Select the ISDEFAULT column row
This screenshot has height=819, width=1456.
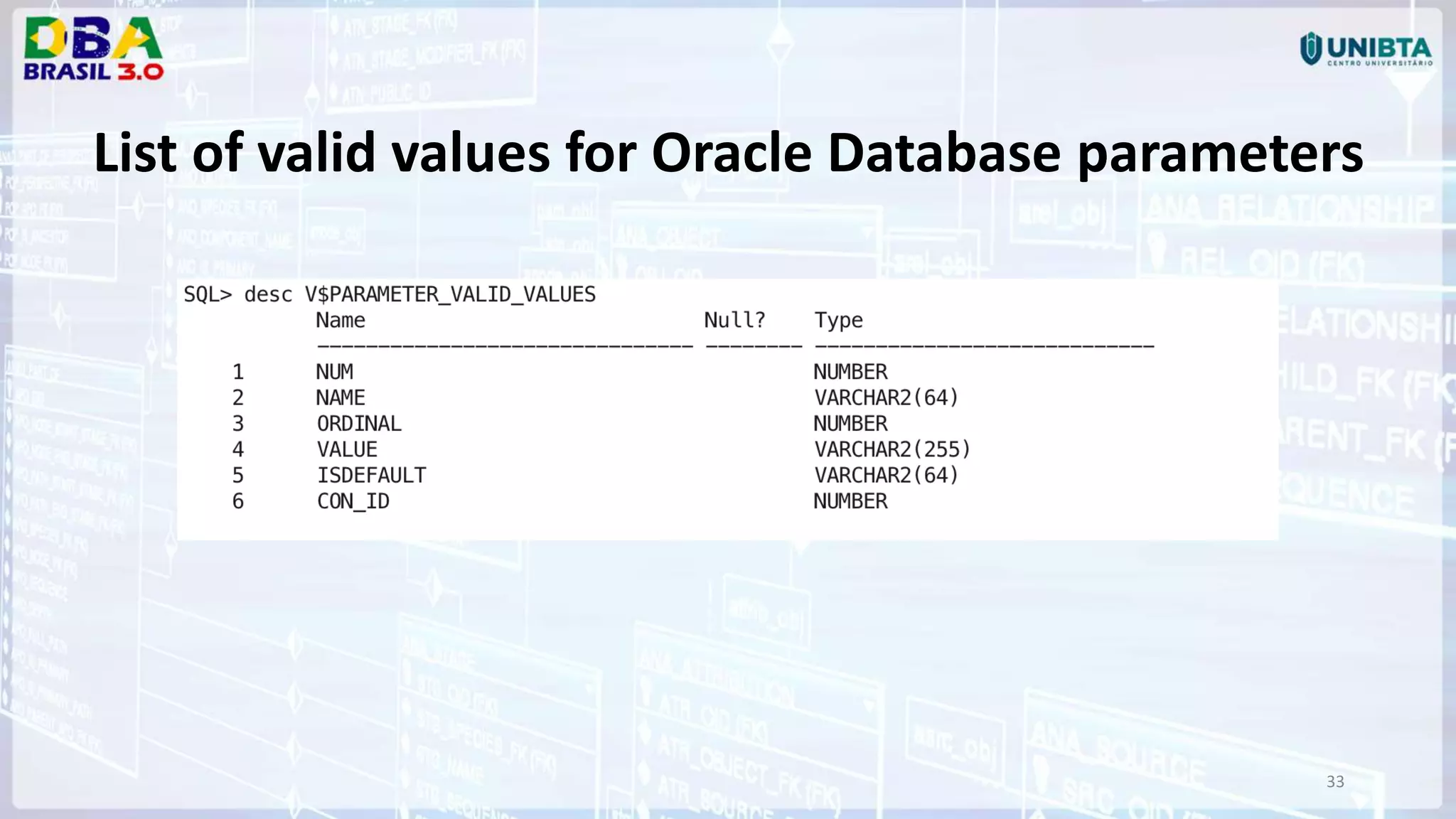tap(371, 475)
